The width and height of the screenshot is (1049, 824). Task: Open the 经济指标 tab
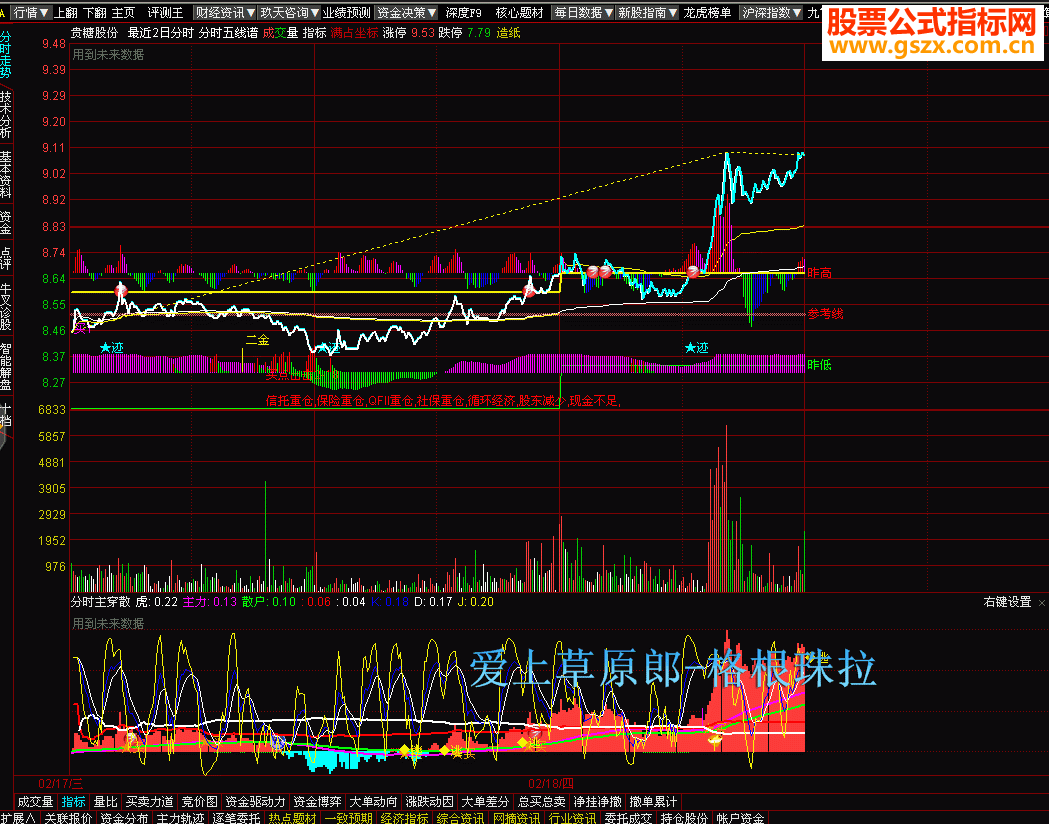405,817
